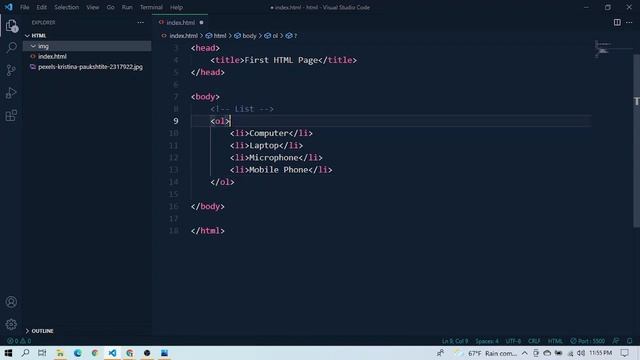Click the 11:55 PM taskbar clock
Viewport: 640px width, 360px height.
click(600, 353)
